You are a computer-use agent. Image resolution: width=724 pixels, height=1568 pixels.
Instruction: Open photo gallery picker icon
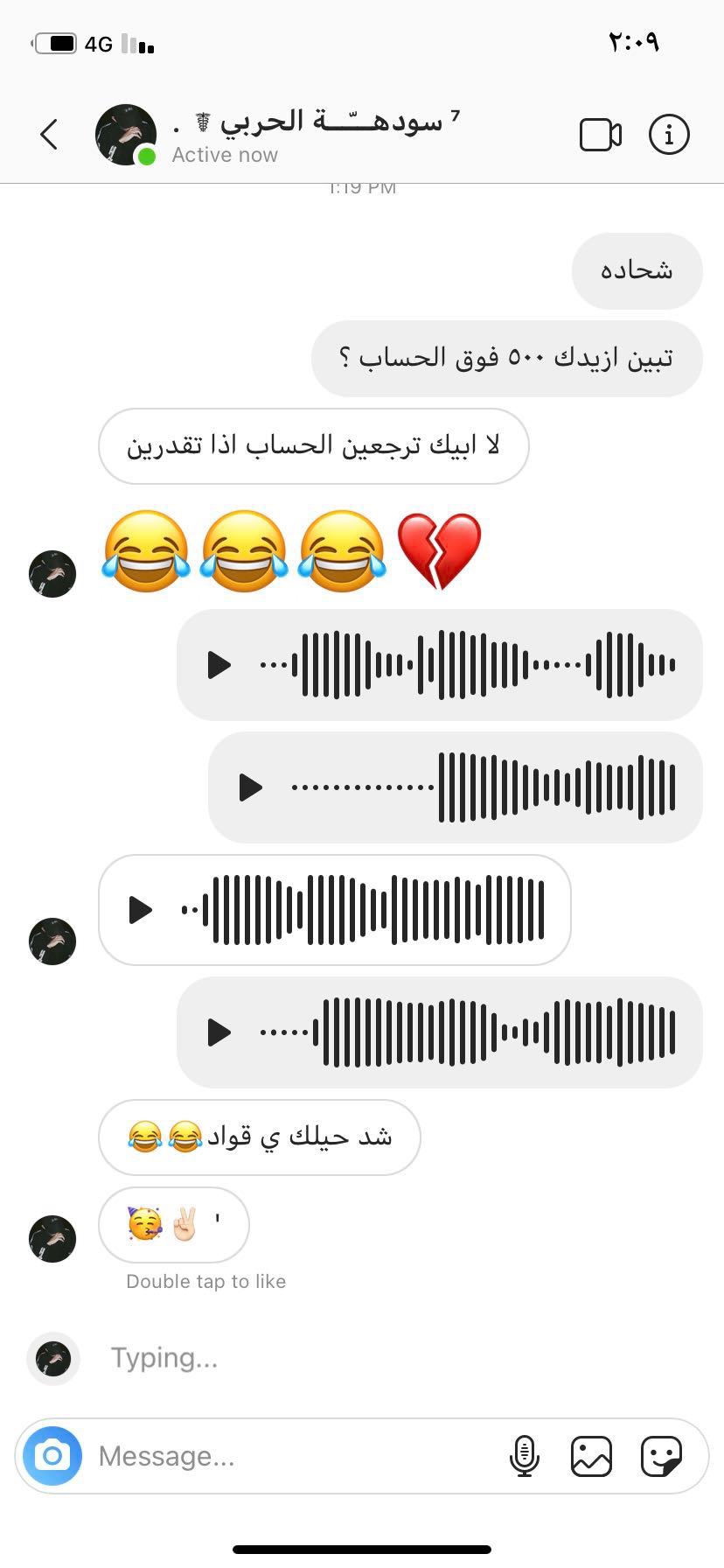(591, 1456)
